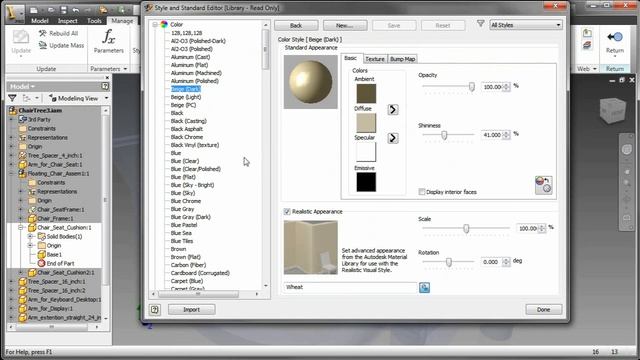The width and height of the screenshot is (640, 360).
Task: Click the Reset button
Action: (x=443, y=25)
